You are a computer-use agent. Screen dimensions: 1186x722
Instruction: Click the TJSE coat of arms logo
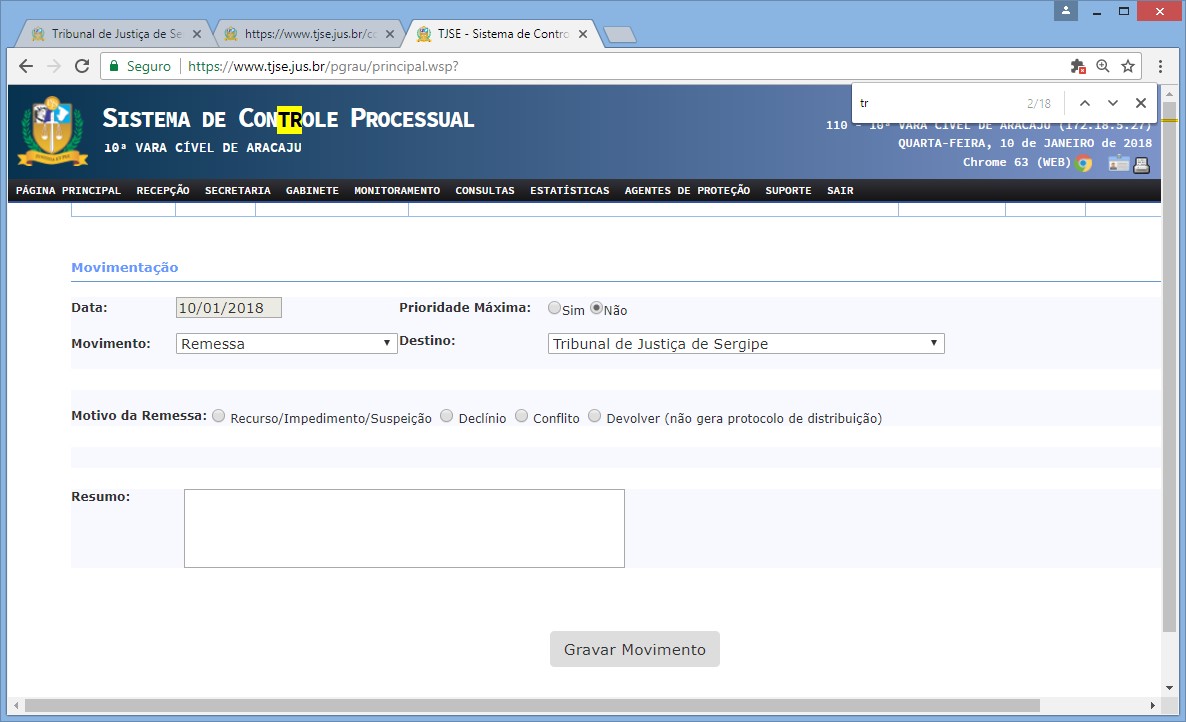(x=54, y=131)
